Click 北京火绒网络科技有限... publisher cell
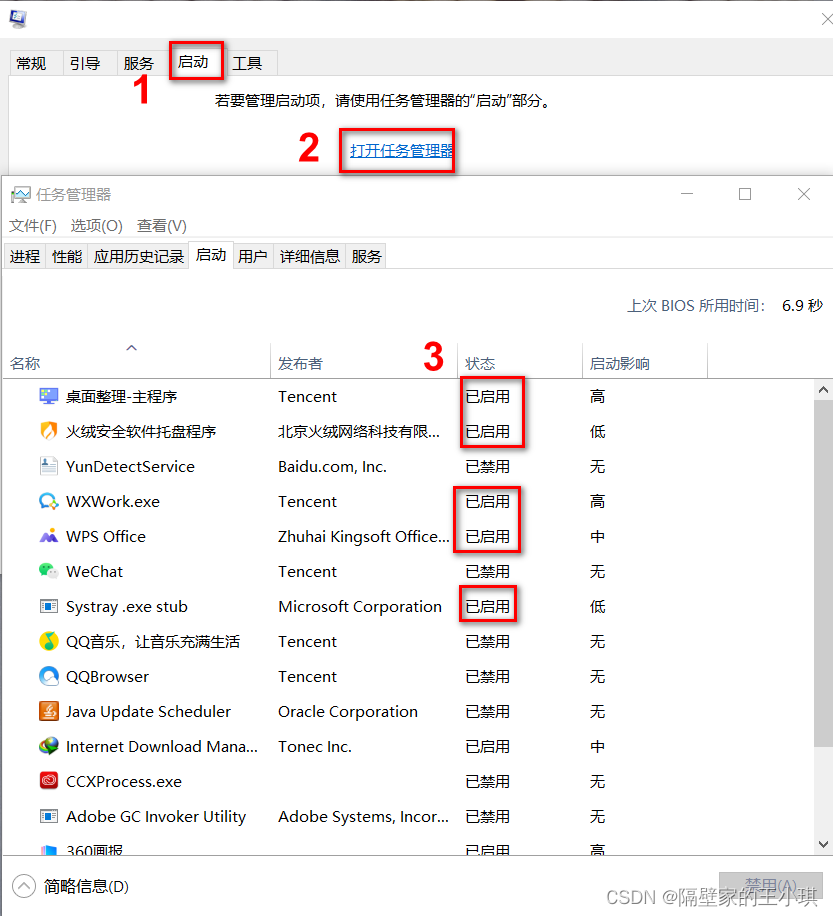Image resolution: width=833 pixels, height=916 pixels. pos(359,432)
